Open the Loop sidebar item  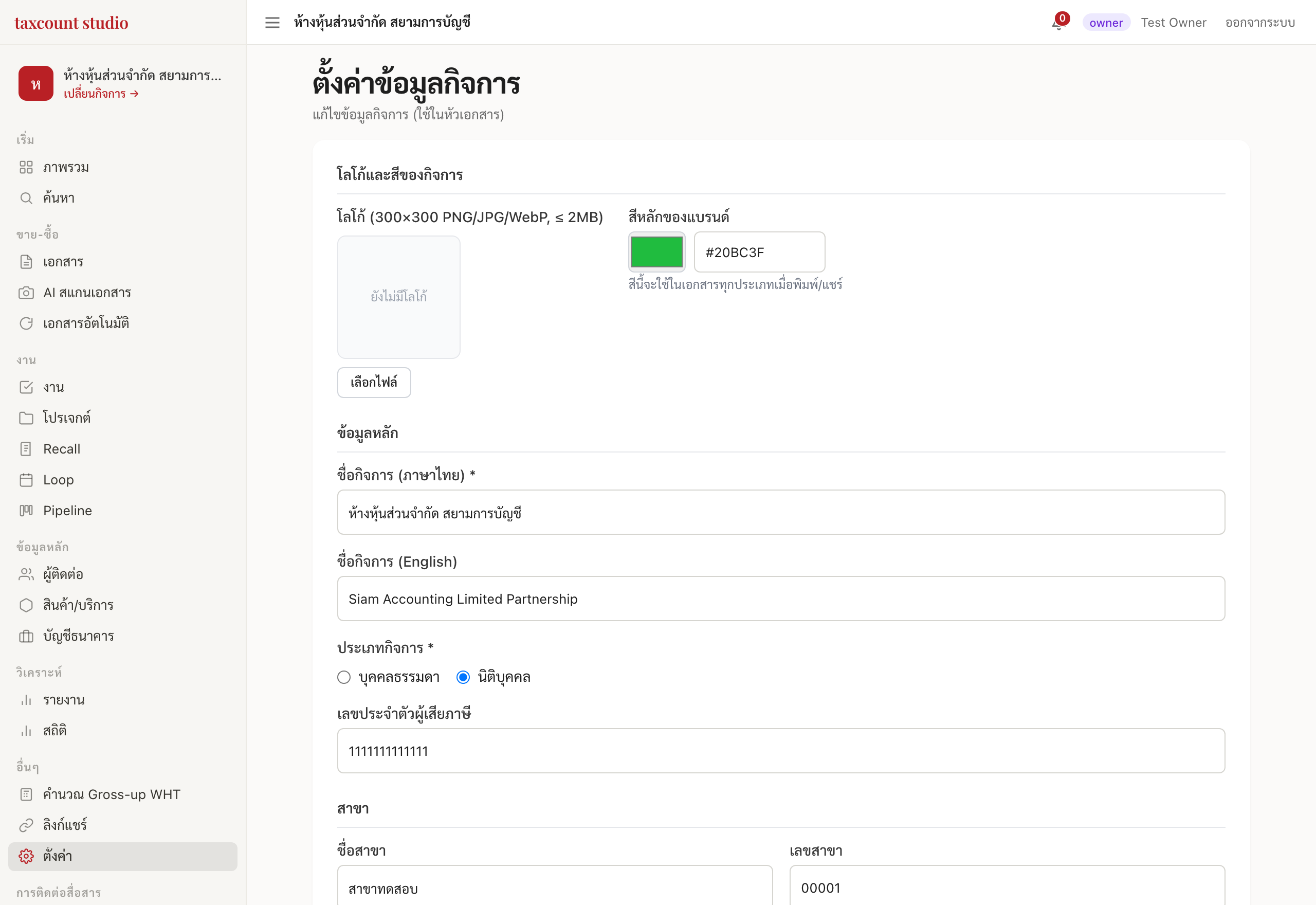tap(122, 480)
